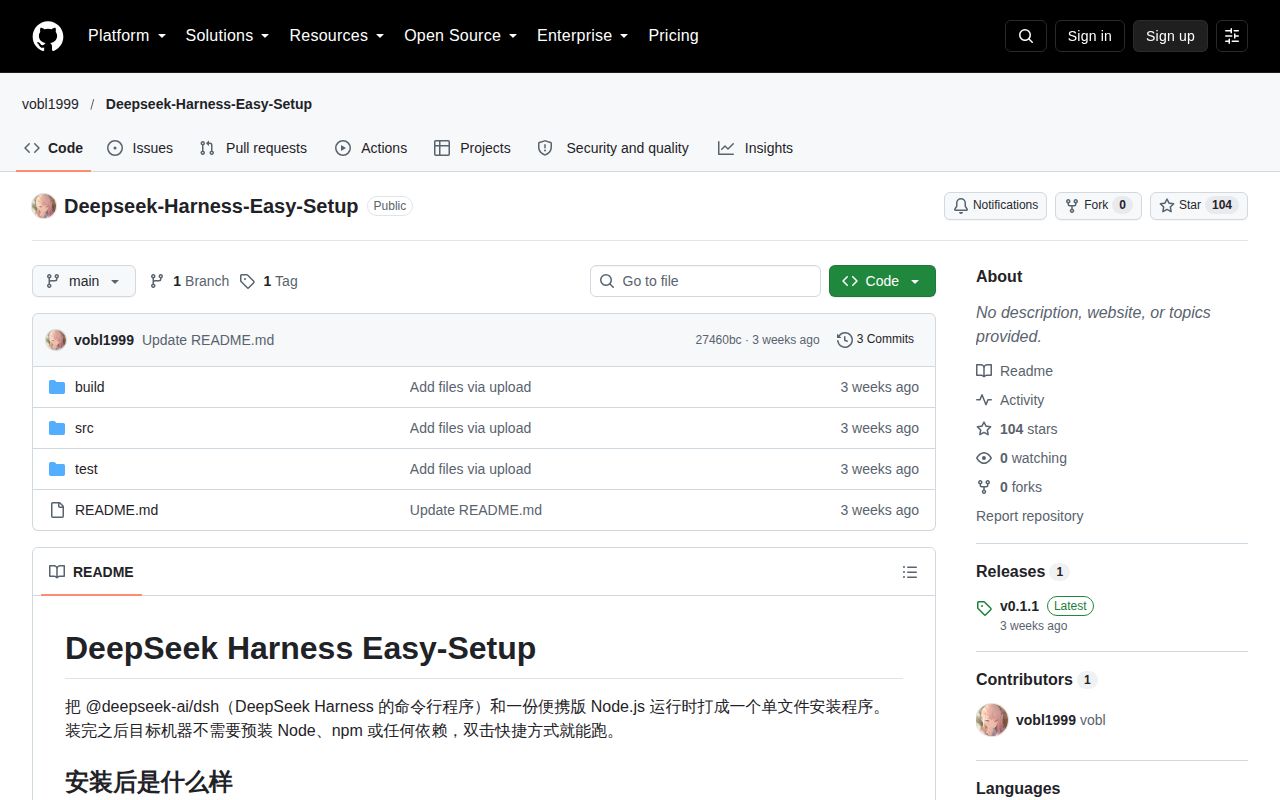Switch to the Projects tab
Screen dimensions: 1280x800
click(x=472, y=148)
